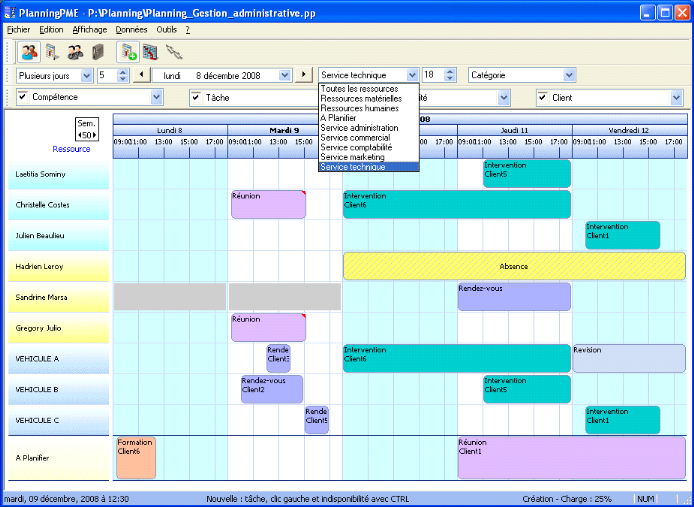694x507 pixels.
Task: Choose Toutes les ressources in the list
Action: (368, 89)
